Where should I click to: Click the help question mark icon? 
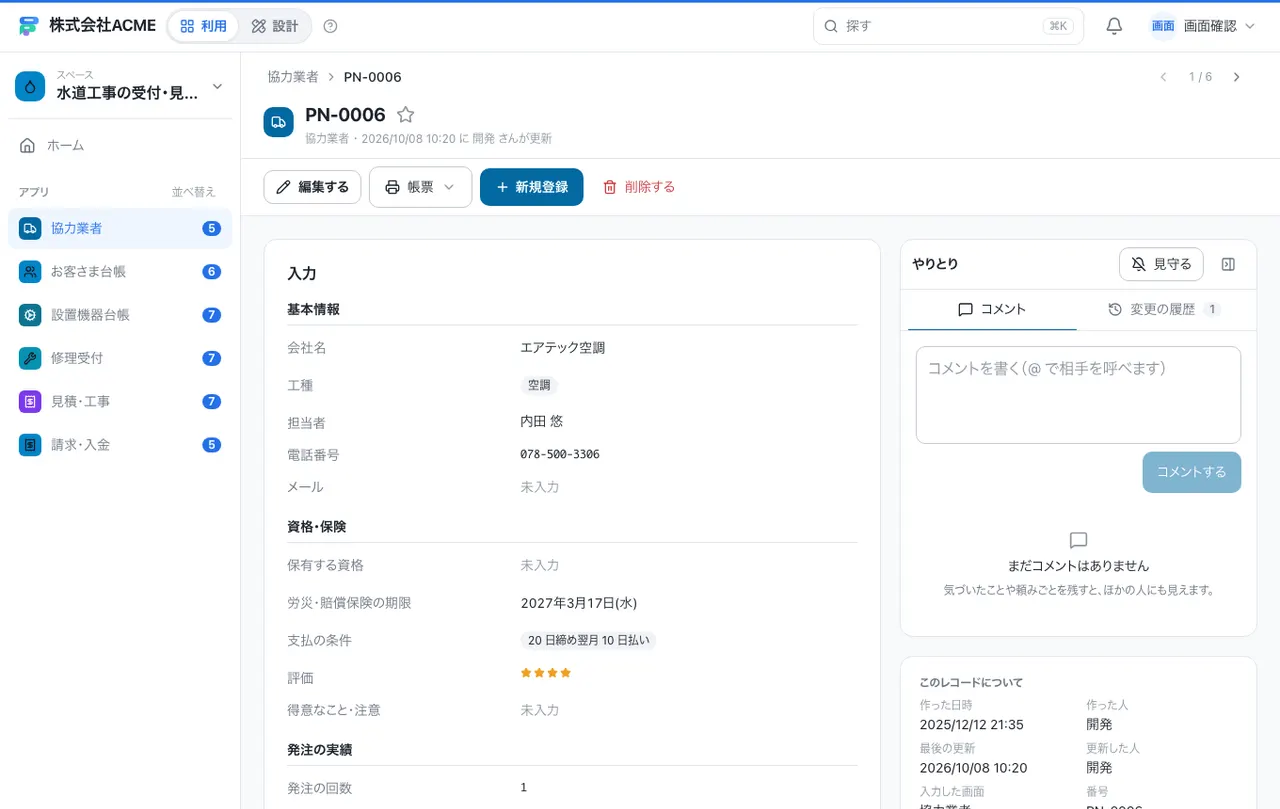pyautogui.click(x=331, y=26)
